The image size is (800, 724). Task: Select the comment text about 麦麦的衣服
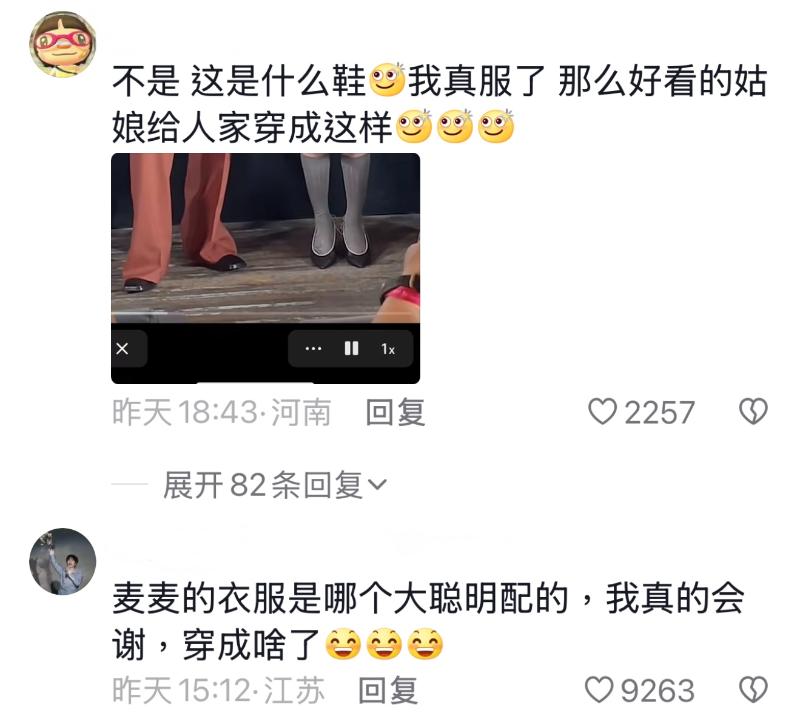coord(428,621)
